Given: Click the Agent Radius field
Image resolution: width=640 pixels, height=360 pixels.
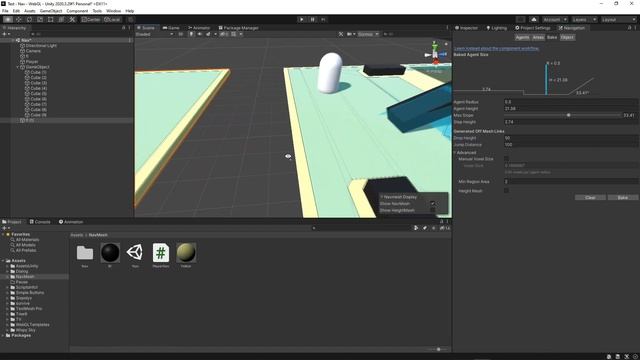Looking at the screenshot, I should click(571, 102).
